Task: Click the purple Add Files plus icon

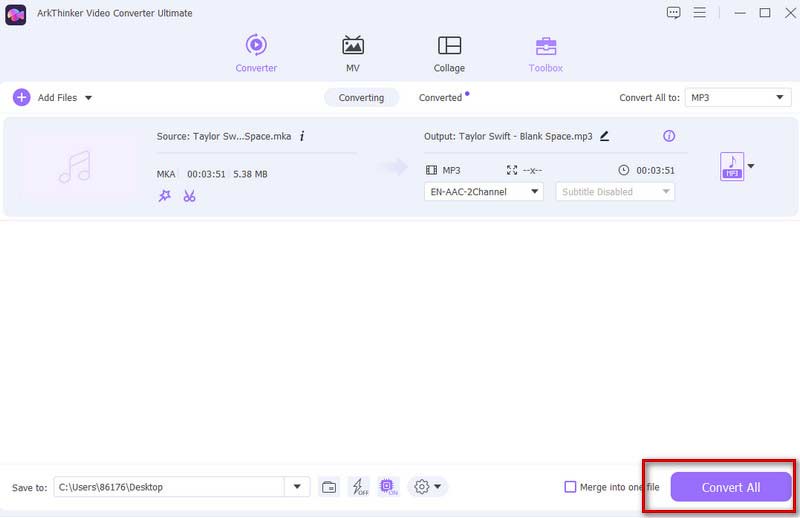Action: (x=21, y=97)
